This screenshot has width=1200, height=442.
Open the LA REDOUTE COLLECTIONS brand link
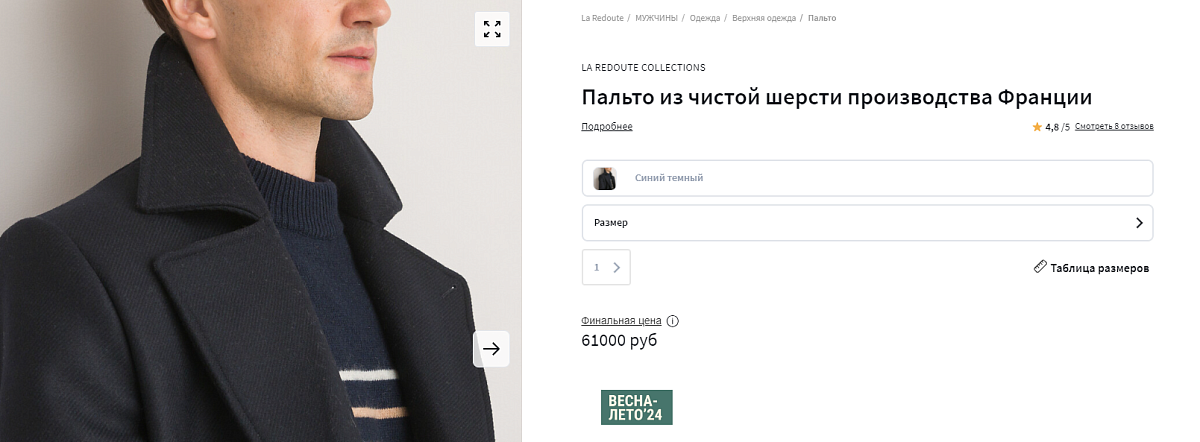coord(643,68)
